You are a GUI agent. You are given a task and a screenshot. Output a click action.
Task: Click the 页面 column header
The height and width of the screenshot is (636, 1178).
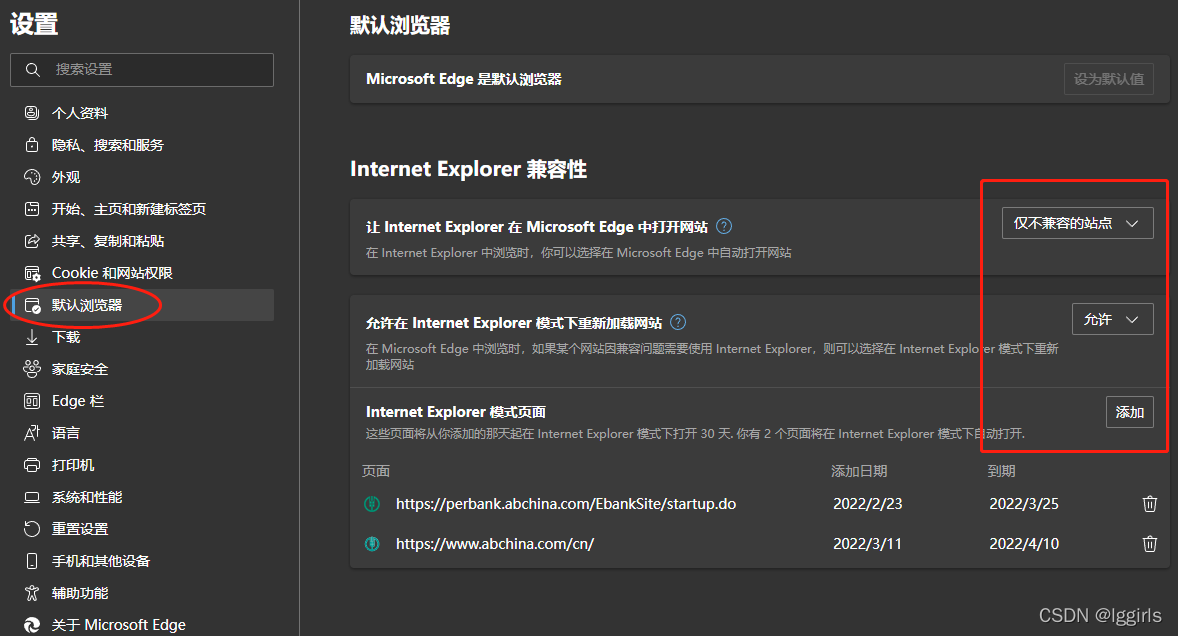376,471
